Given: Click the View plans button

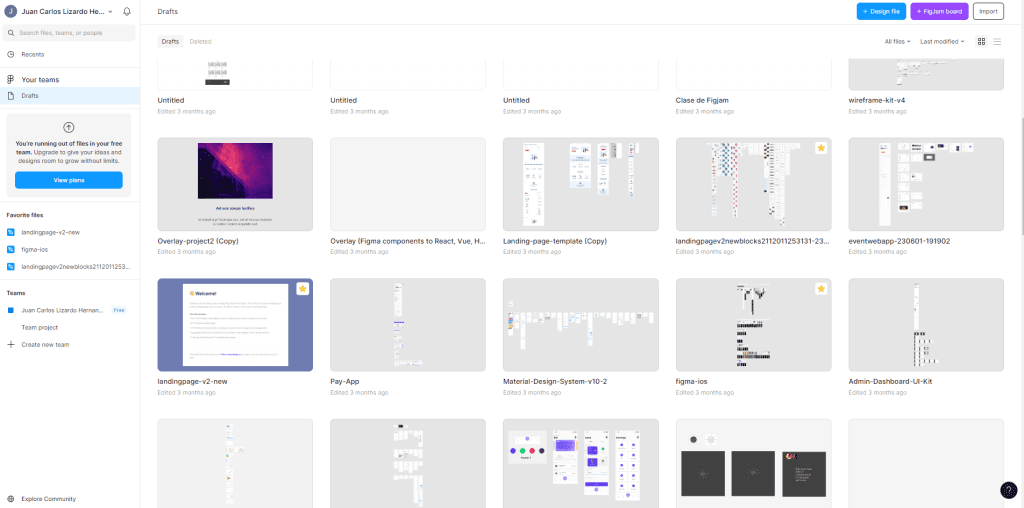Looking at the screenshot, I should point(69,180).
